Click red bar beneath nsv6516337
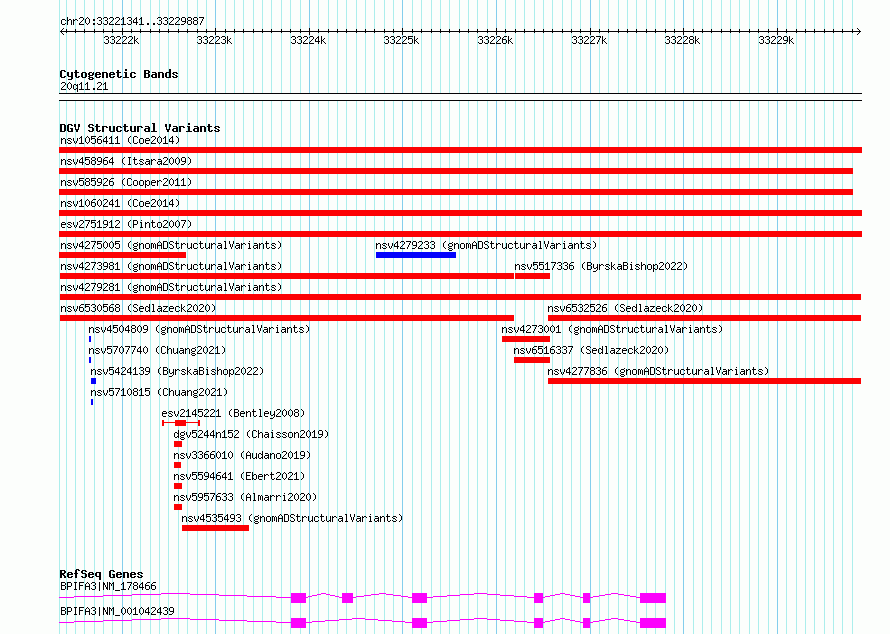This screenshot has height=634, width=890. tap(532, 360)
